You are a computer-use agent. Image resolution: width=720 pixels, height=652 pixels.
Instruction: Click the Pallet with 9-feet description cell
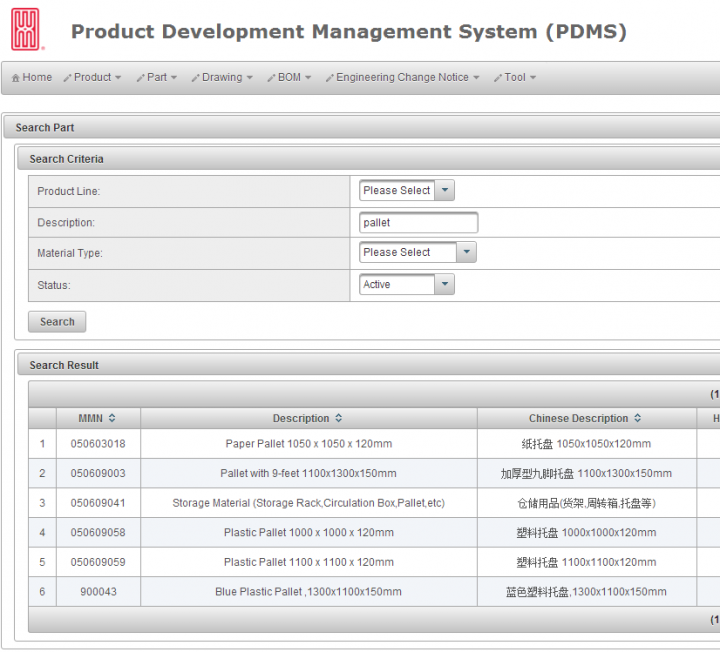[x=308, y=473]
